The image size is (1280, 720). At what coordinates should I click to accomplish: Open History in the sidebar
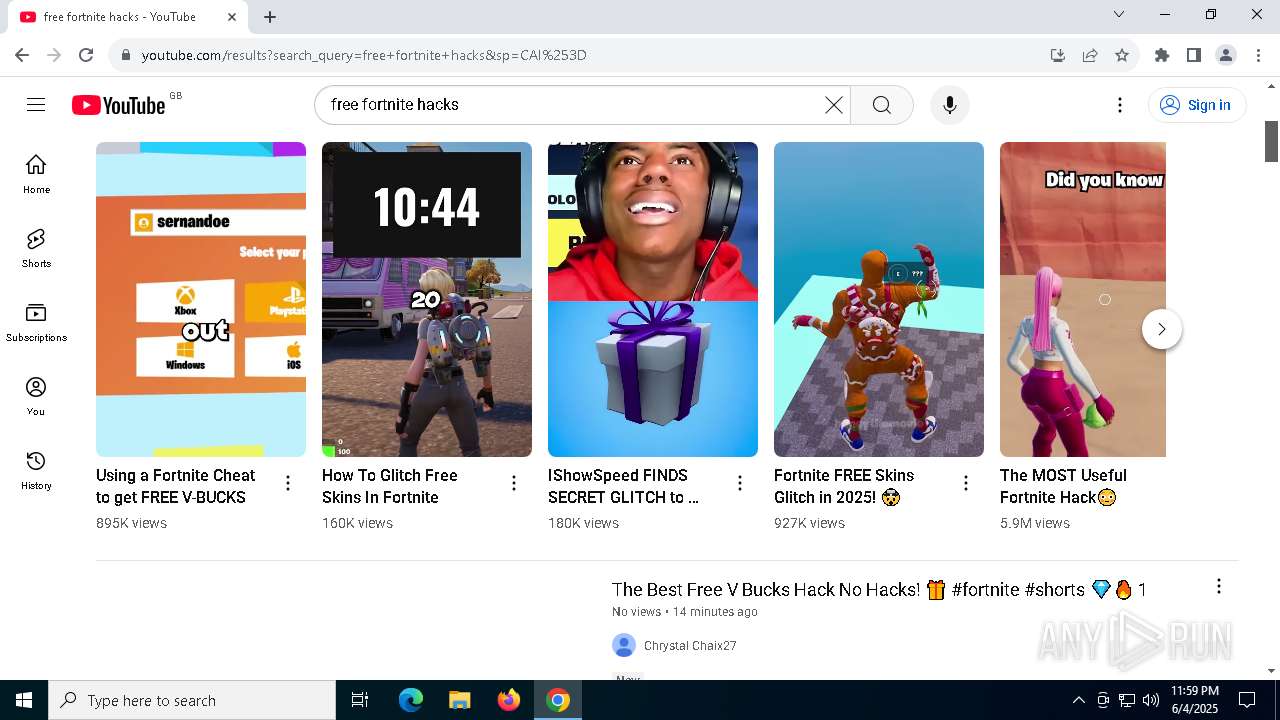[36, 470]
